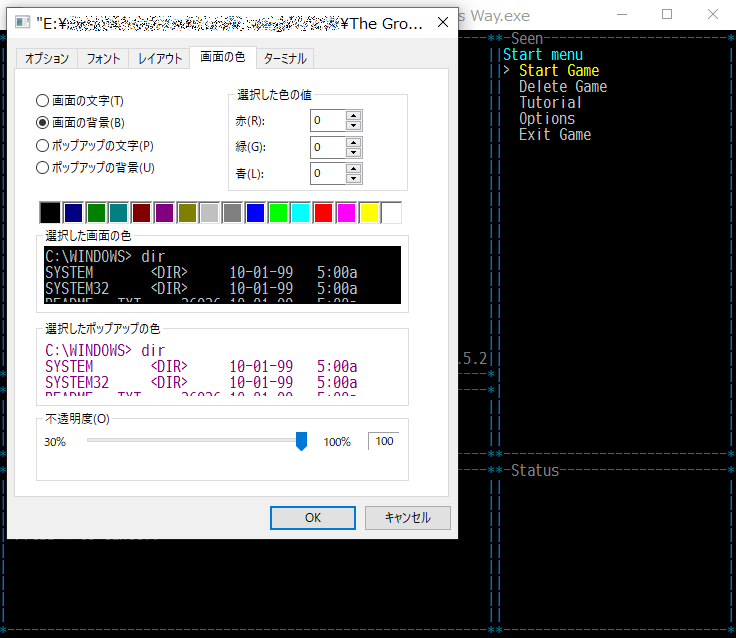Screen dimensions: 736x638
Task: Maximize the console game window
Action: tap(667, 15)
